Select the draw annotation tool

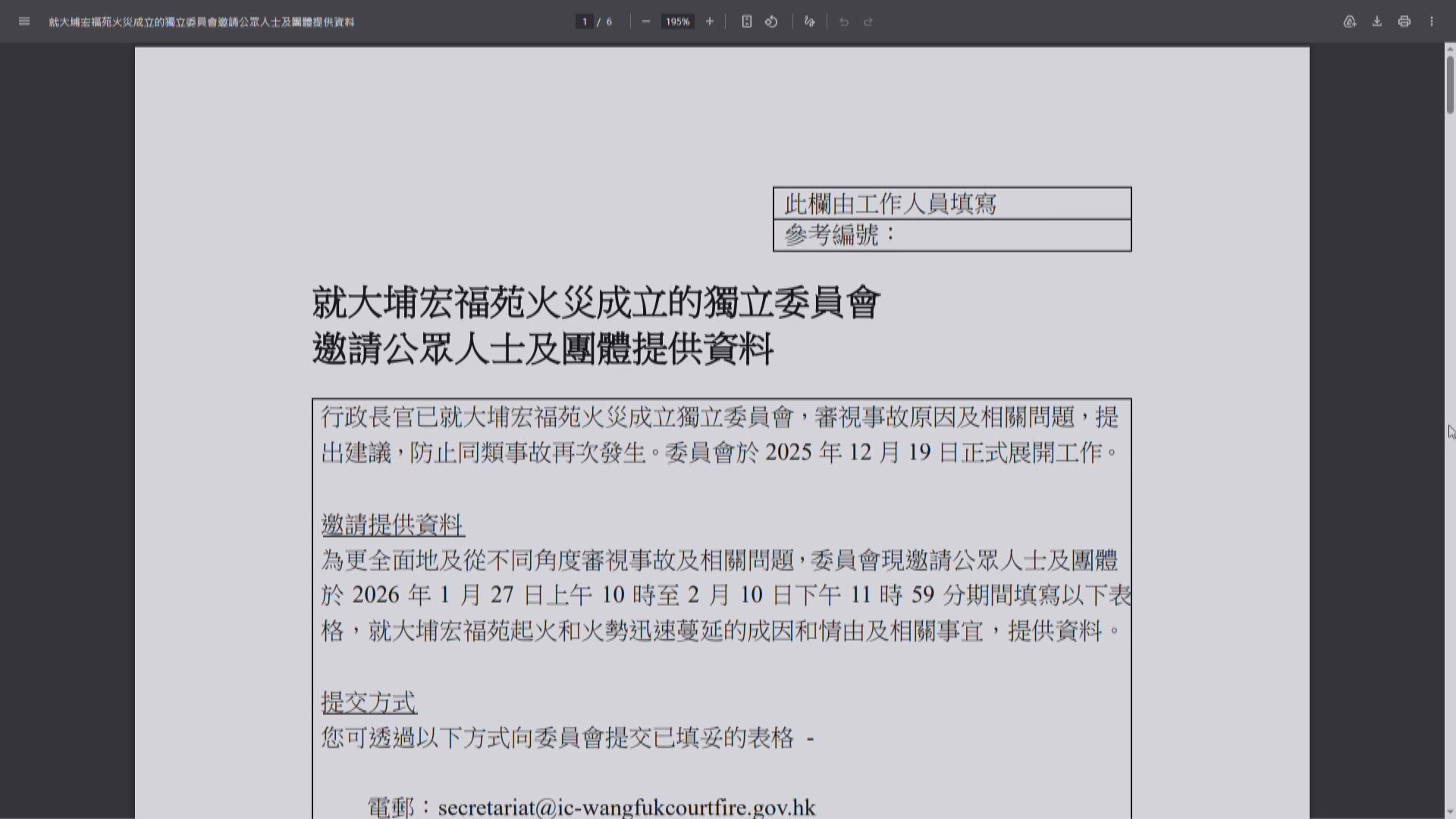(809, 21)
